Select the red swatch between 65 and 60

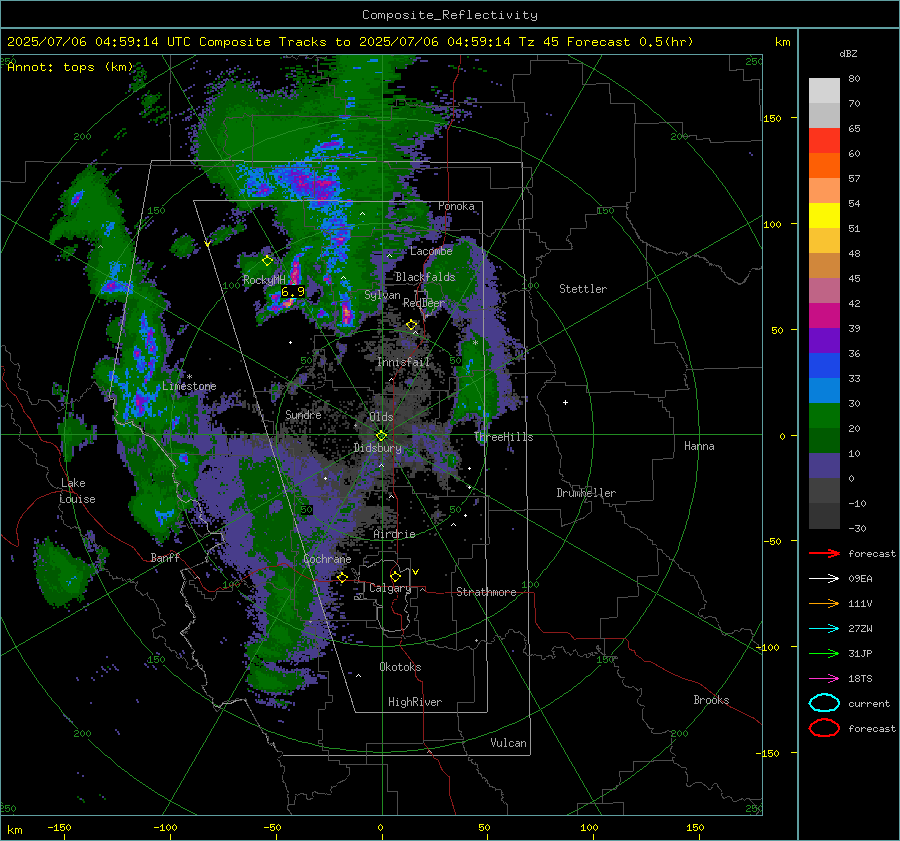coord(824,141)
